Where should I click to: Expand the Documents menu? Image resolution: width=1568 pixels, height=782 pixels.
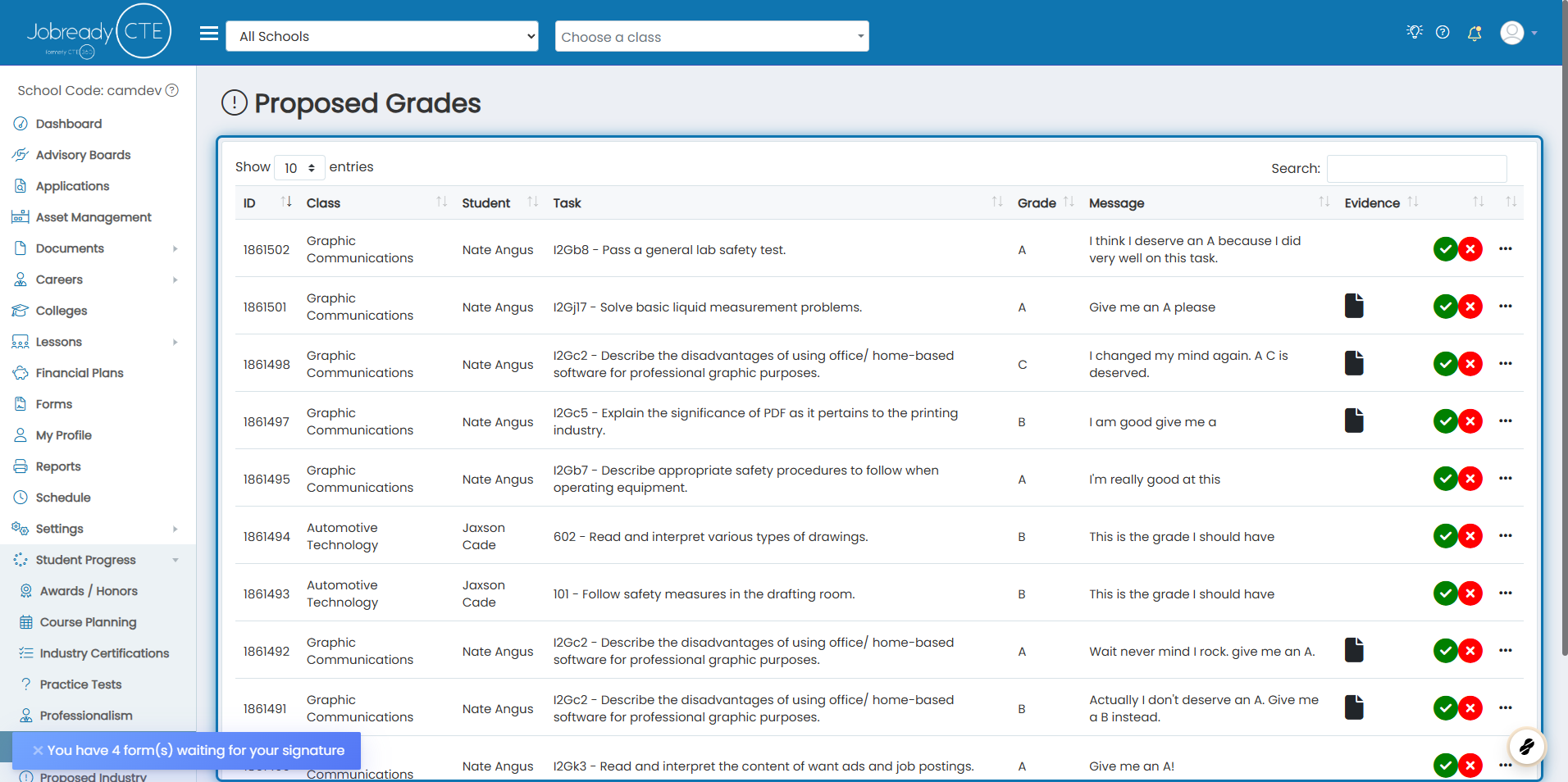[x=98, y=248]
